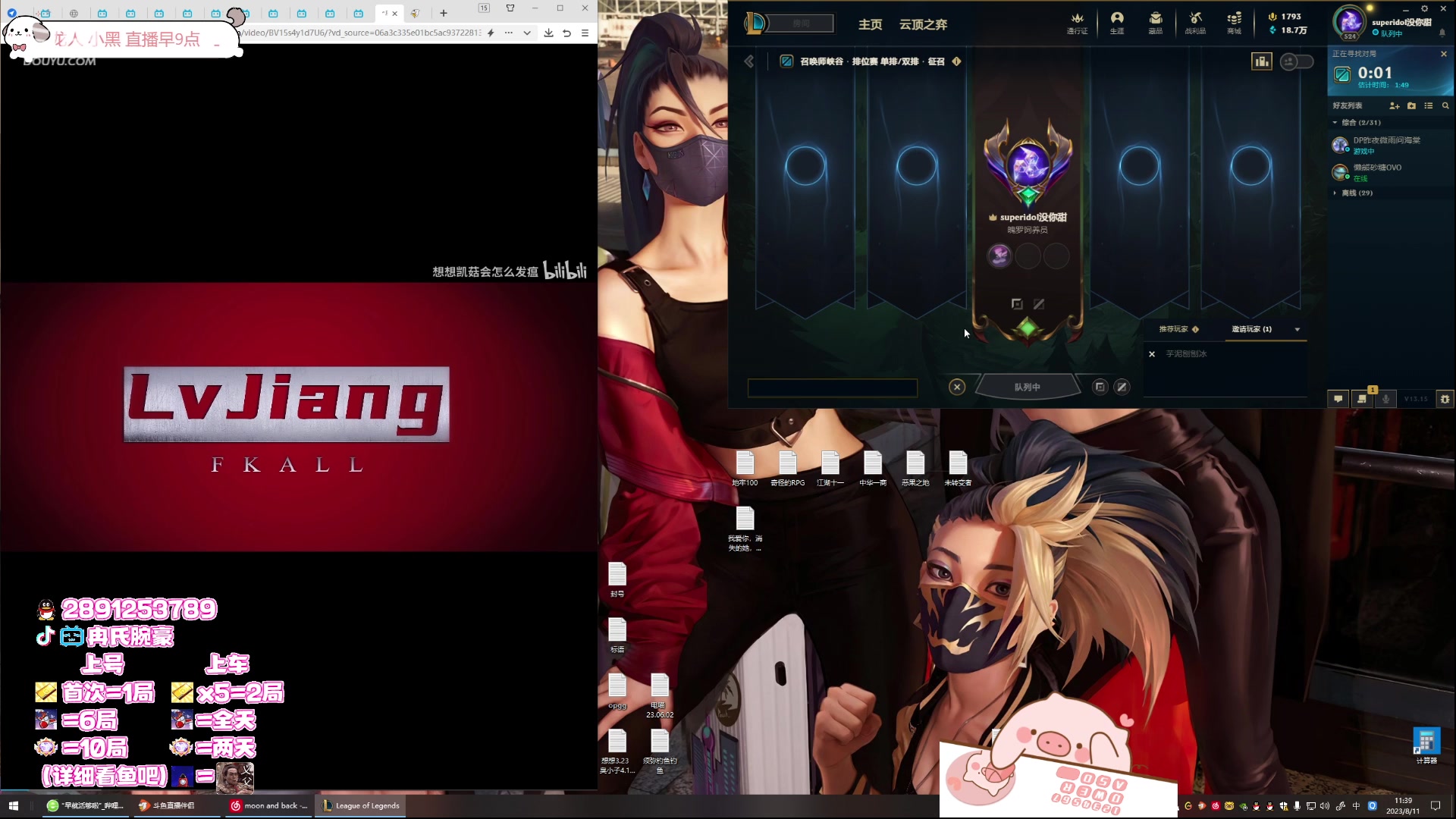Click the browser lightning speed-mode icon

click(x=491, y=33)
